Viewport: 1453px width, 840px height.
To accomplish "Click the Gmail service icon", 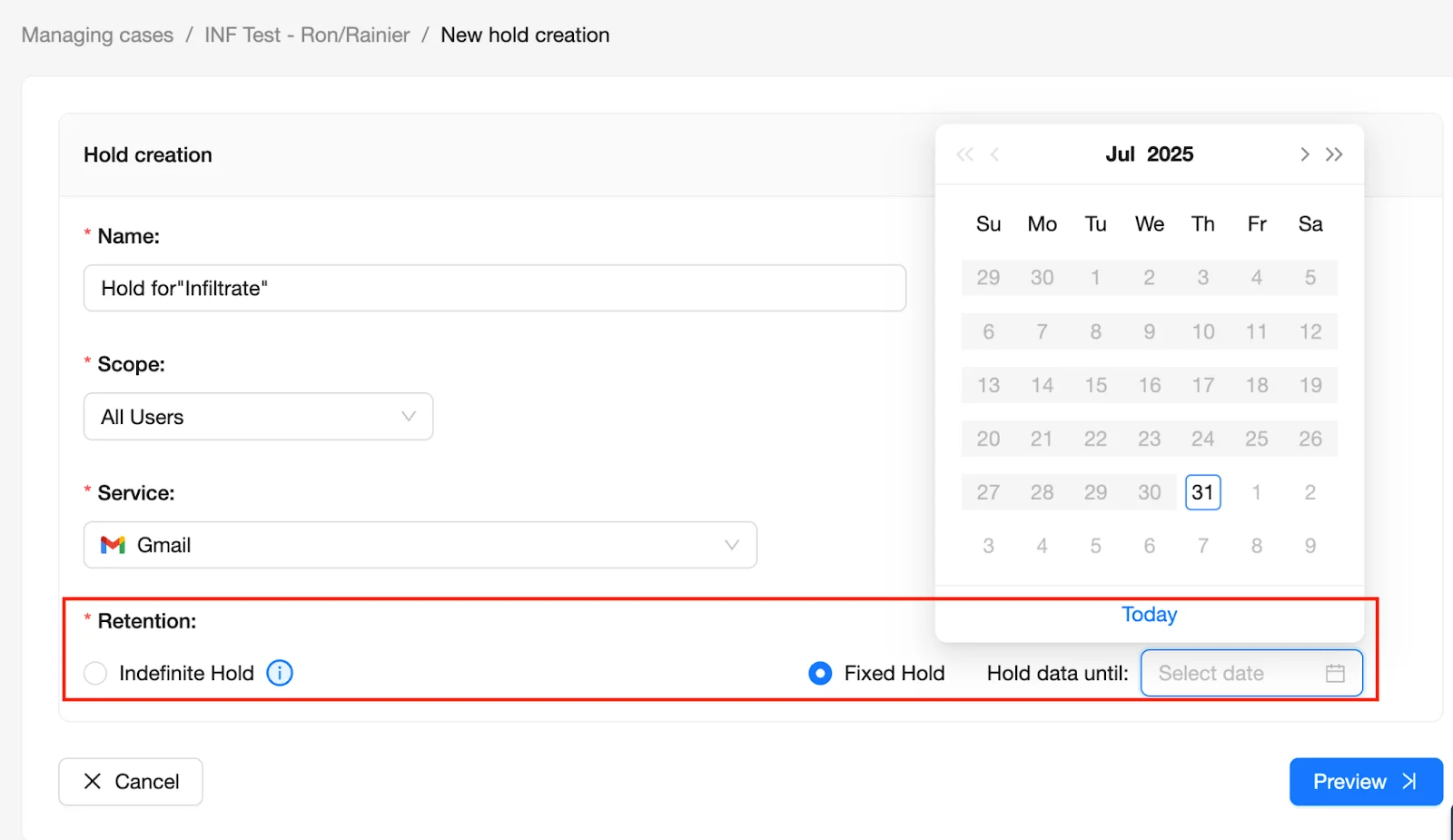I will pos(113,545).
